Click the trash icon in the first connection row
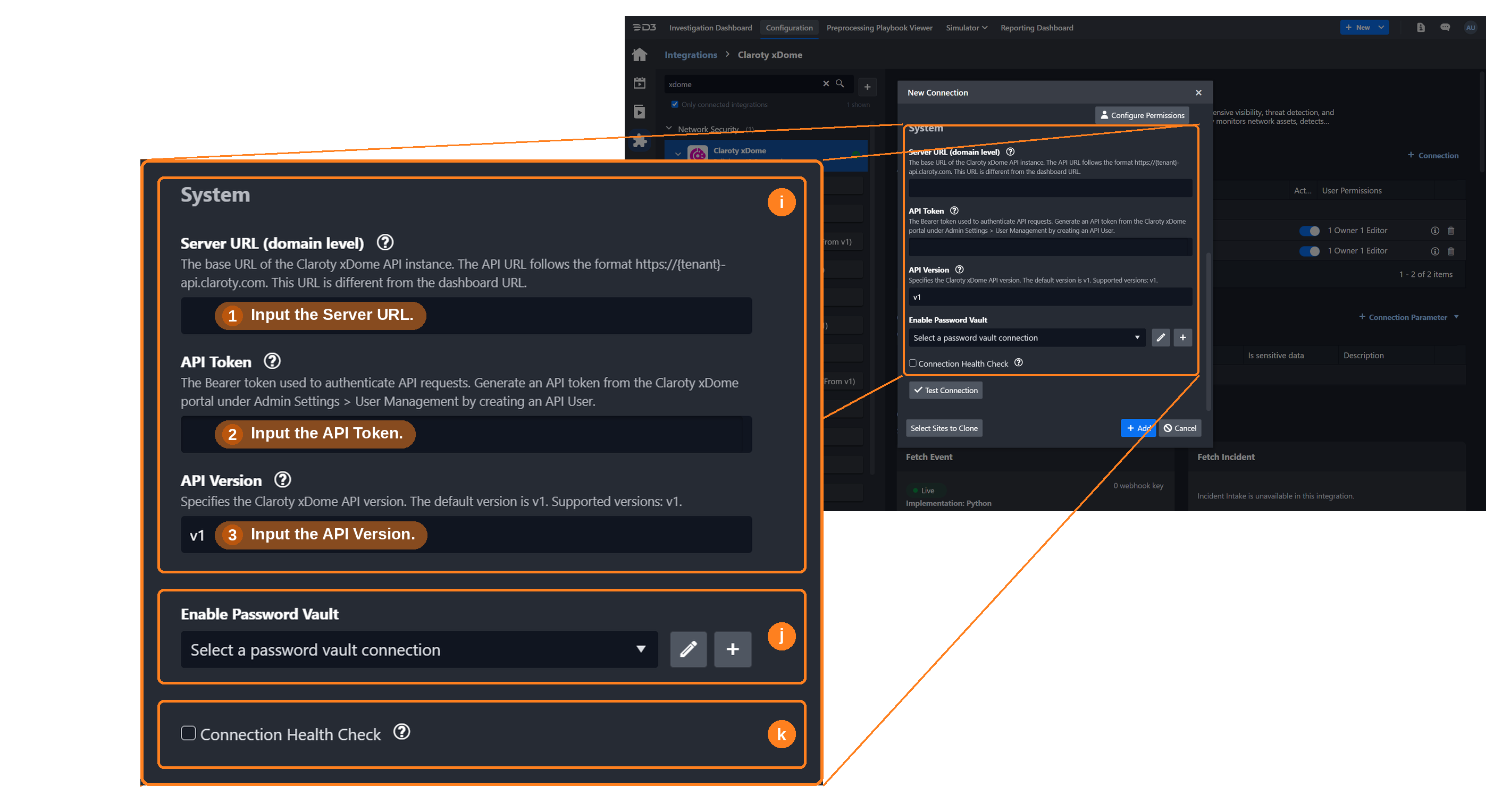1502x812 pixels. point(1450,231)
